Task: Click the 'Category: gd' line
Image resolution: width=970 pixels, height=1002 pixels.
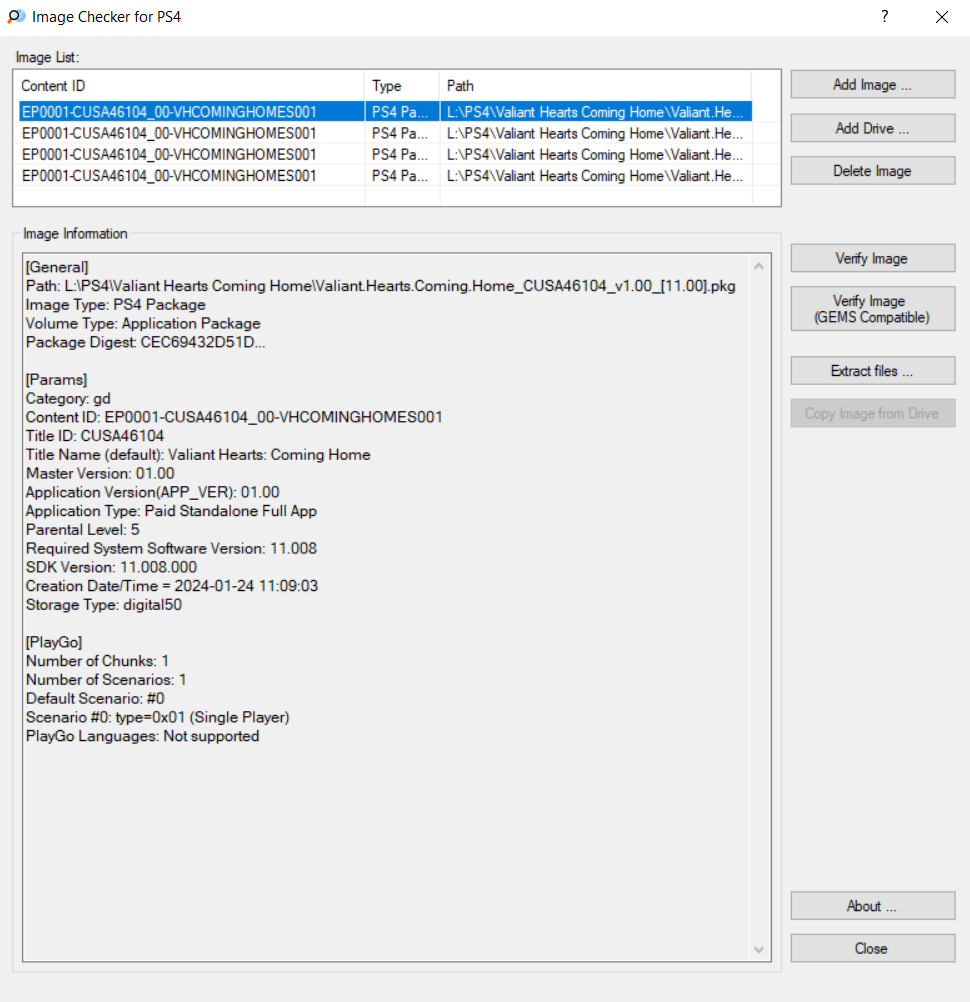Action: (x=68, y=398)
